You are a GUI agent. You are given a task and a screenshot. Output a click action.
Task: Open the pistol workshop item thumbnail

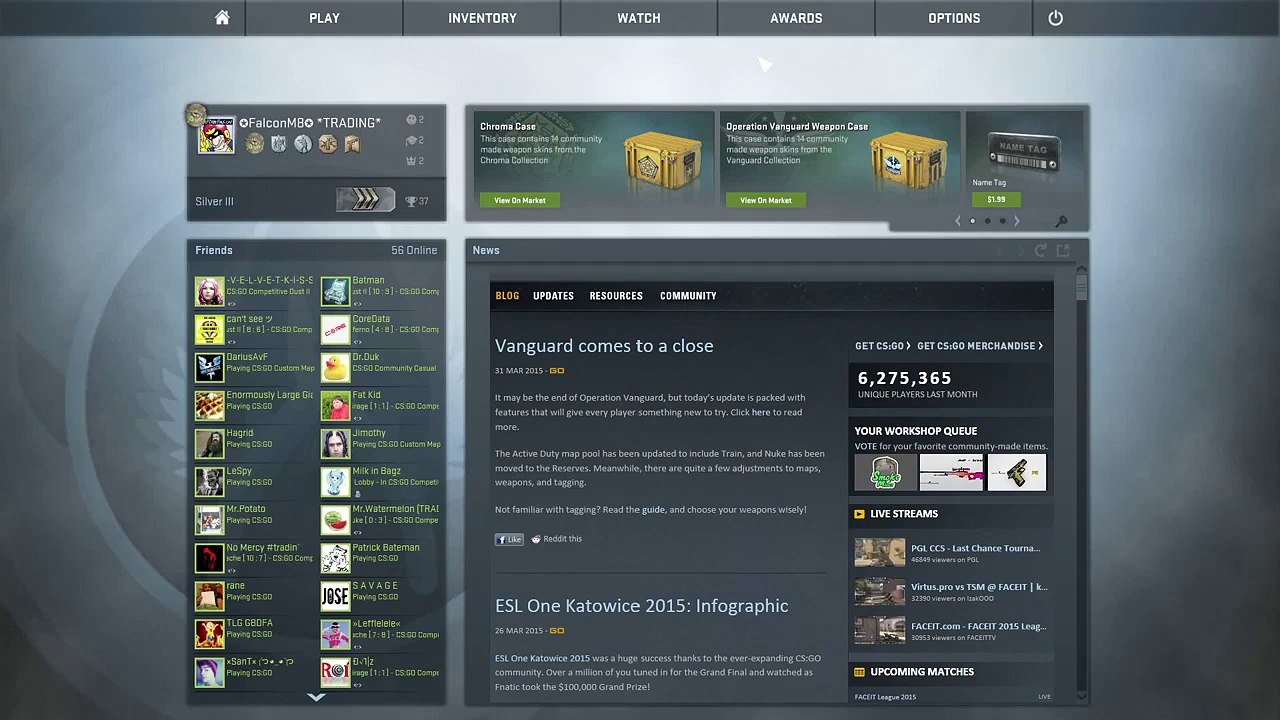tap(1017, 473)
